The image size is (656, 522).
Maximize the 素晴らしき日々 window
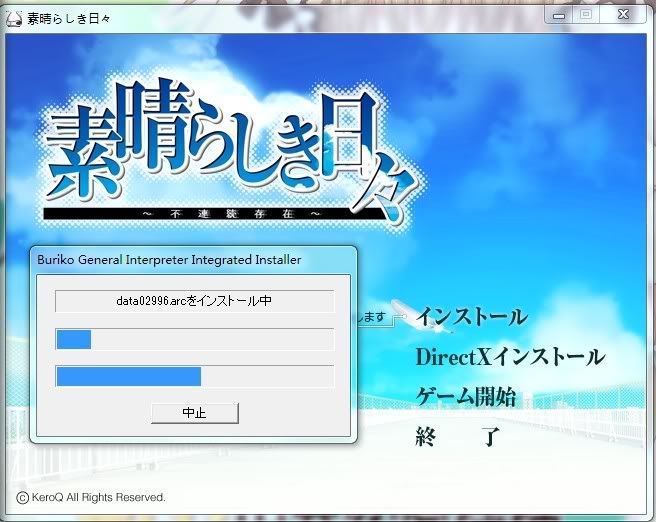point(586,15)
